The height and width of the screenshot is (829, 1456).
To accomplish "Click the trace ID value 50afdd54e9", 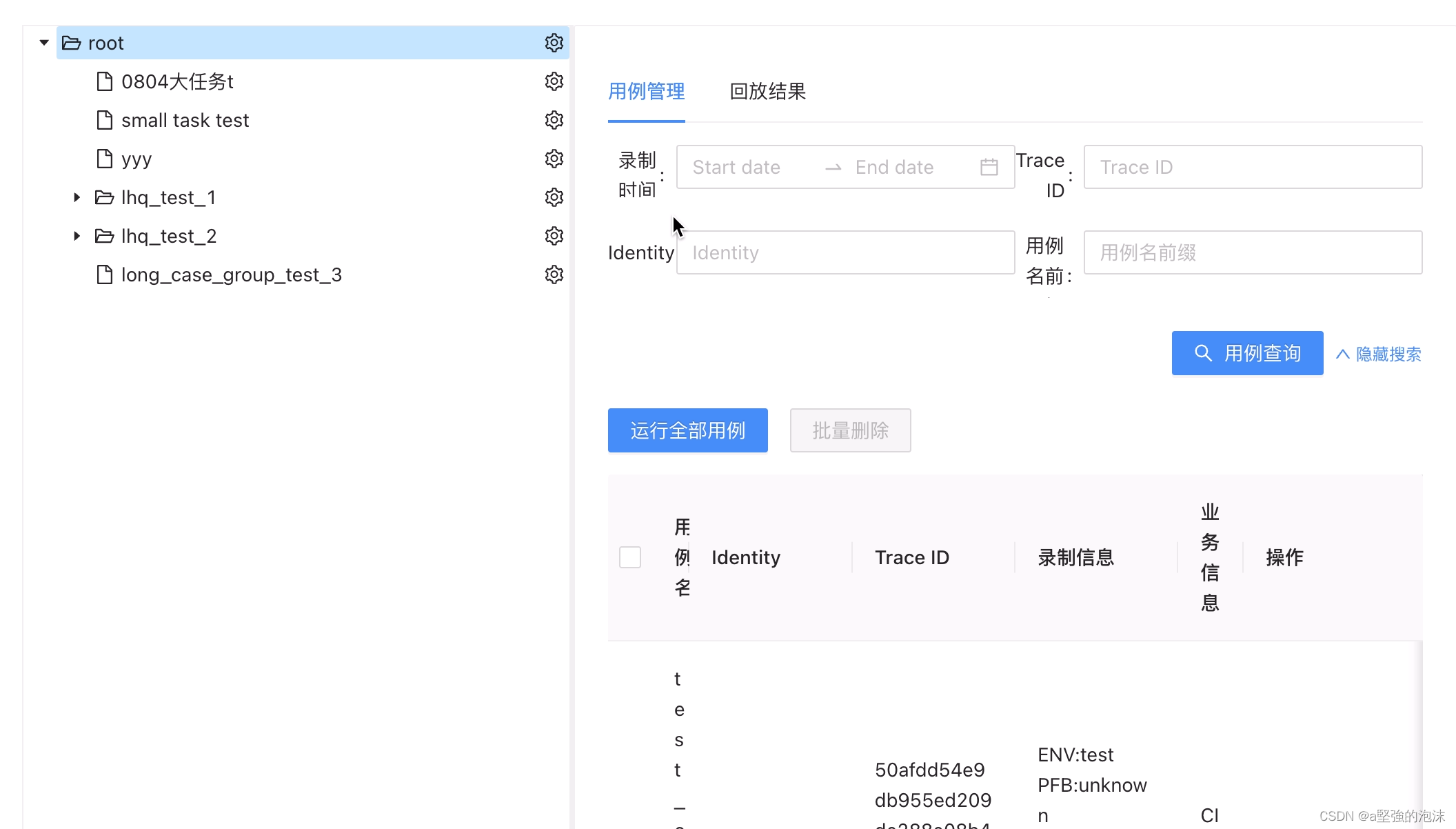I will (x=930, y=770).
